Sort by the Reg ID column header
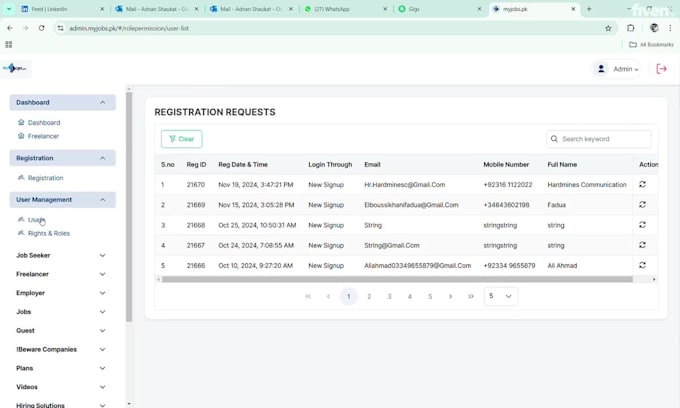 [x=196, y=165]
